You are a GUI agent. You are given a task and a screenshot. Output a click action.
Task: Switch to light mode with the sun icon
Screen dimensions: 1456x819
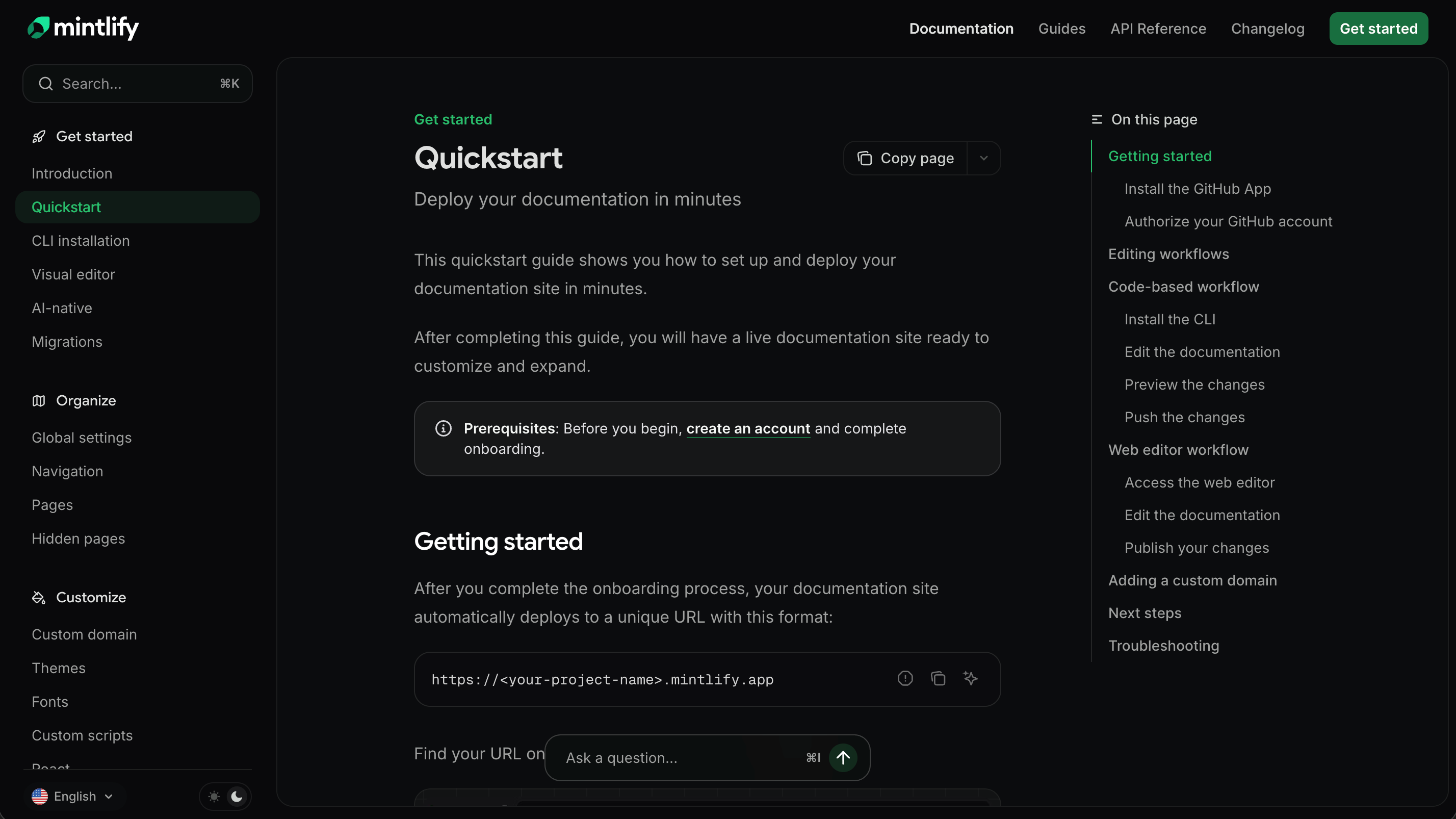[214, 796]
